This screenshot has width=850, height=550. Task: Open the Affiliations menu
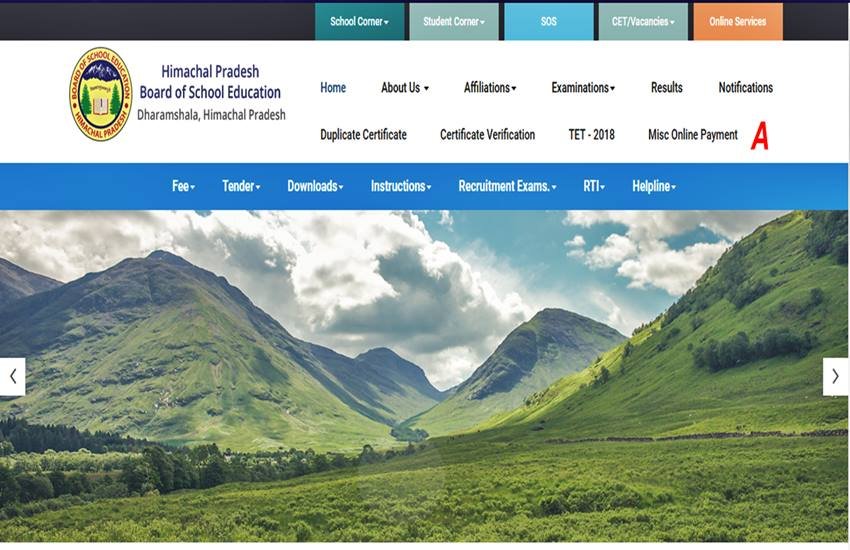click(x=490, y=88)
